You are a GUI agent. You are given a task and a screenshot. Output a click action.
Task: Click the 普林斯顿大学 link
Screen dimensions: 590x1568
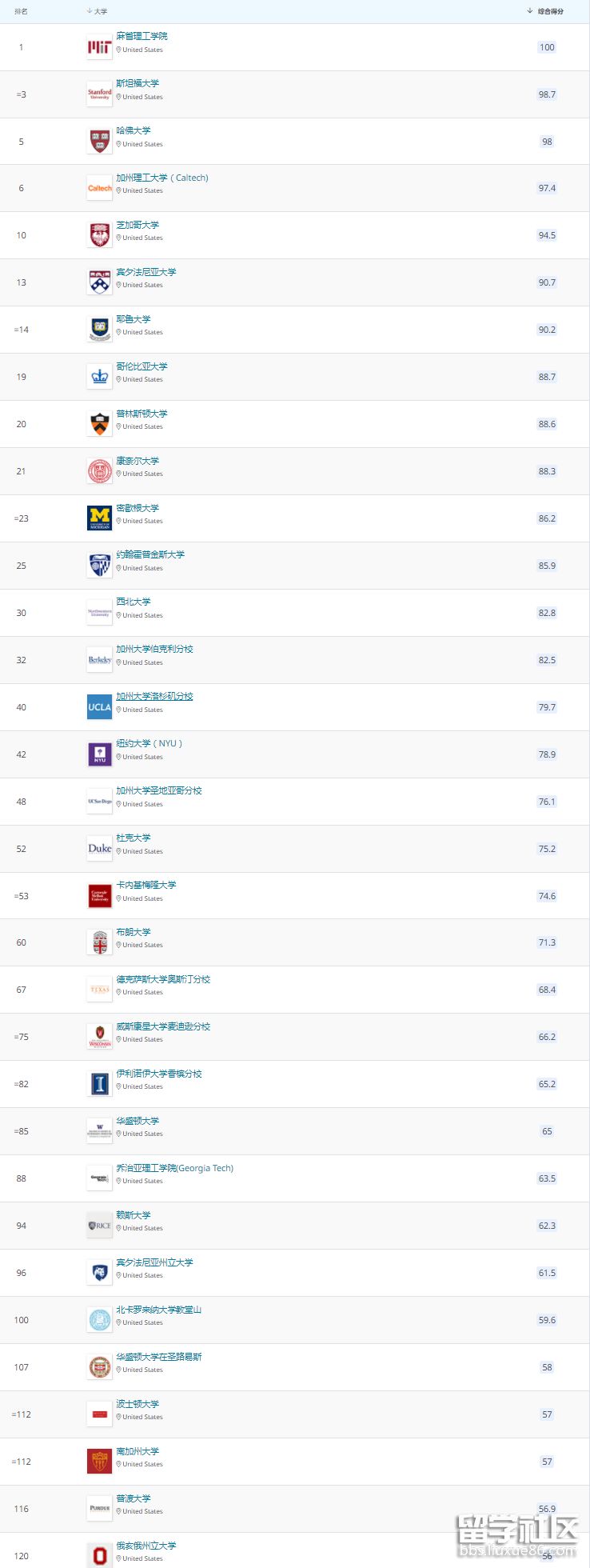pos(142,414)
